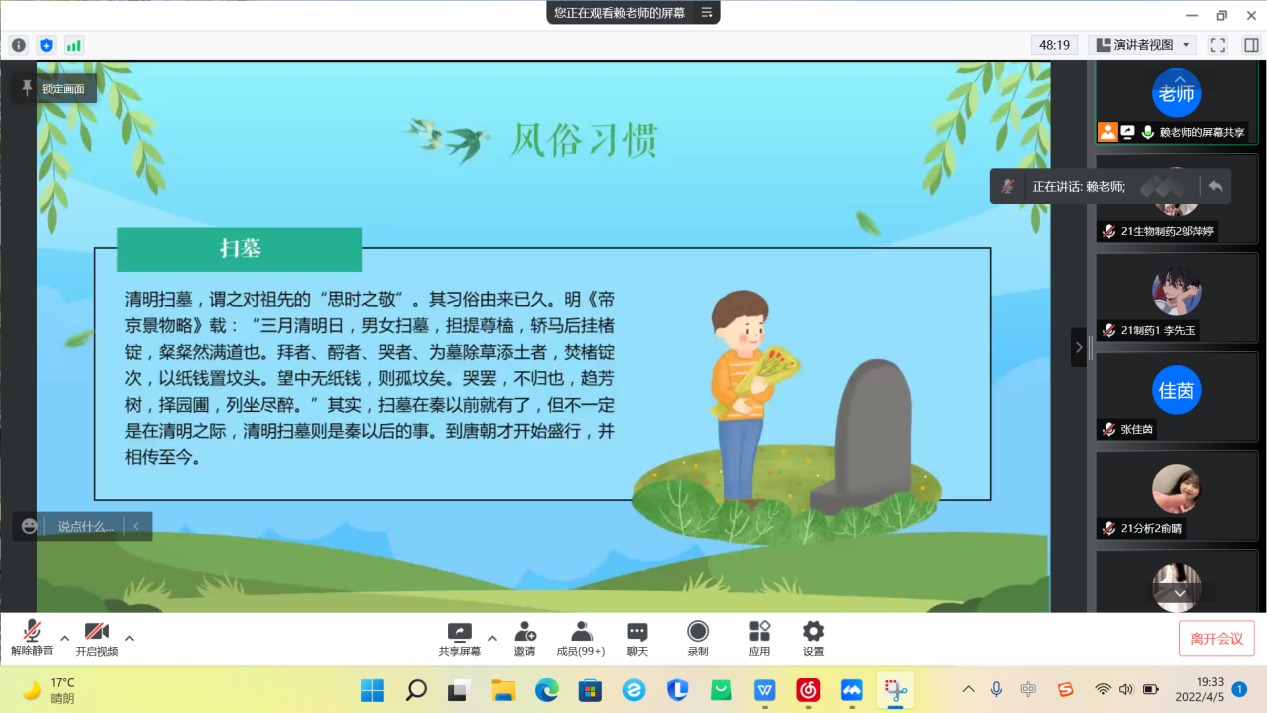Toggle the side panel layout icon
Screen dimensions: 1267x713
coord(1250,45)
